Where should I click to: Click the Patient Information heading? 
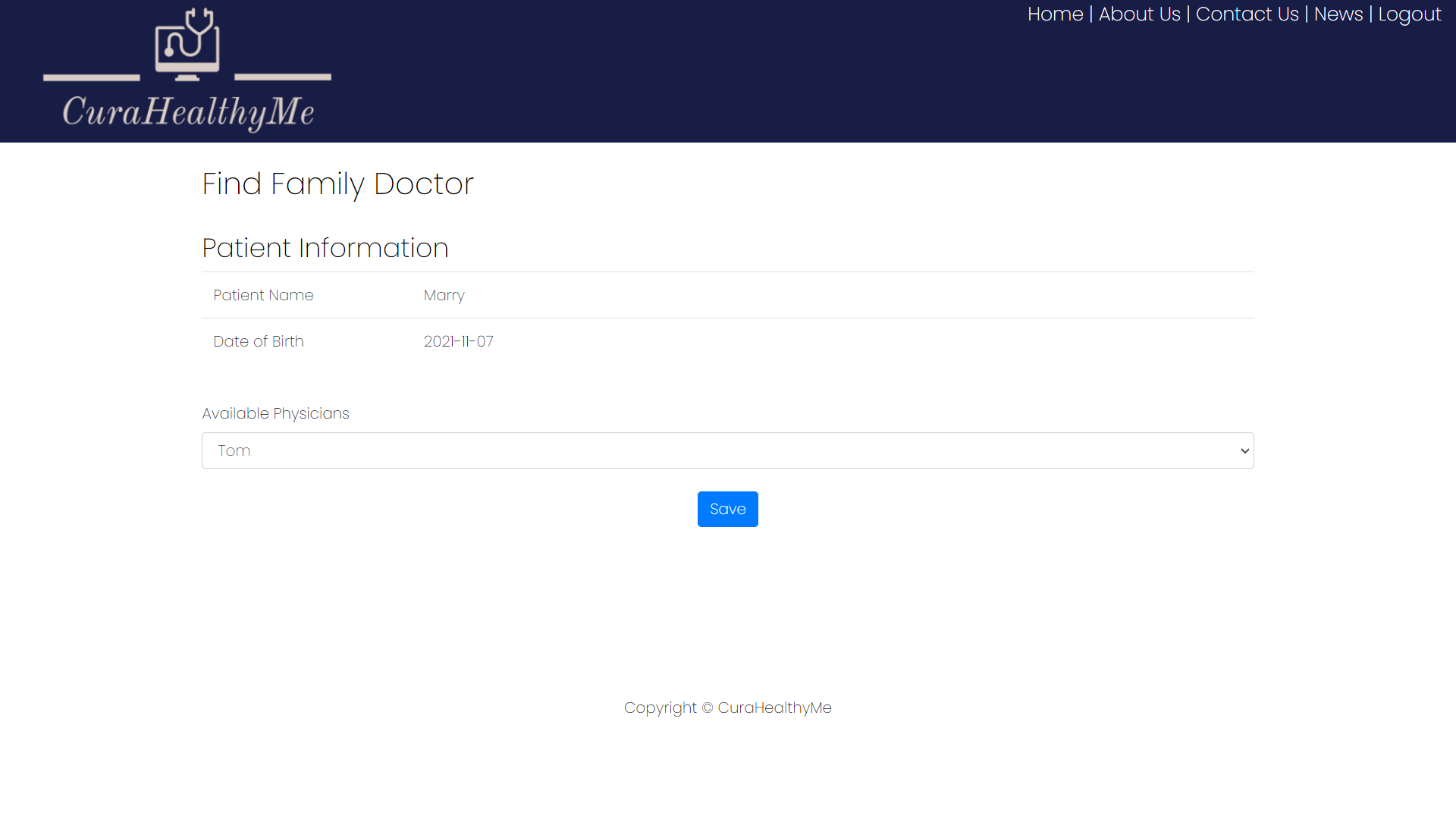(x=325, y=249)
